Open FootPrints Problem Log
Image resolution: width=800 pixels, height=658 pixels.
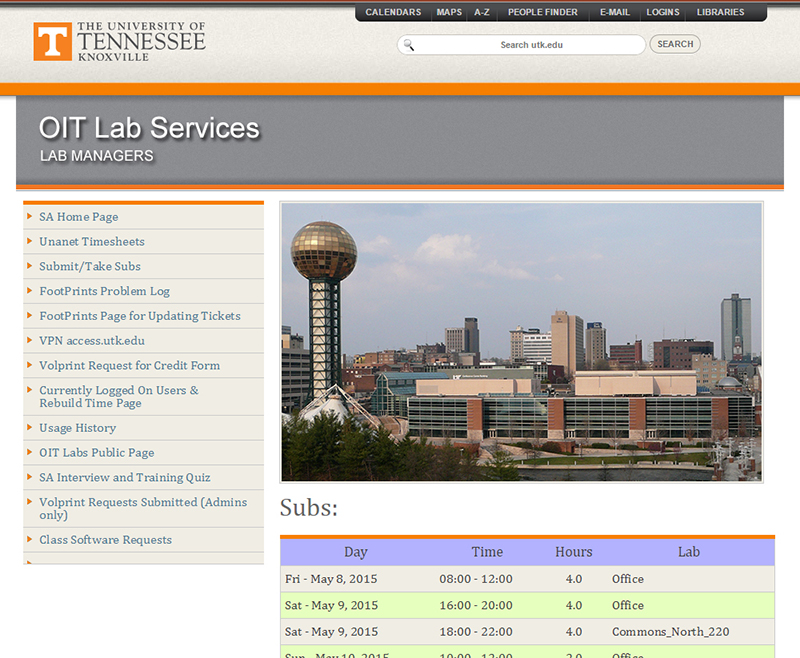click(x=105, y=292)
